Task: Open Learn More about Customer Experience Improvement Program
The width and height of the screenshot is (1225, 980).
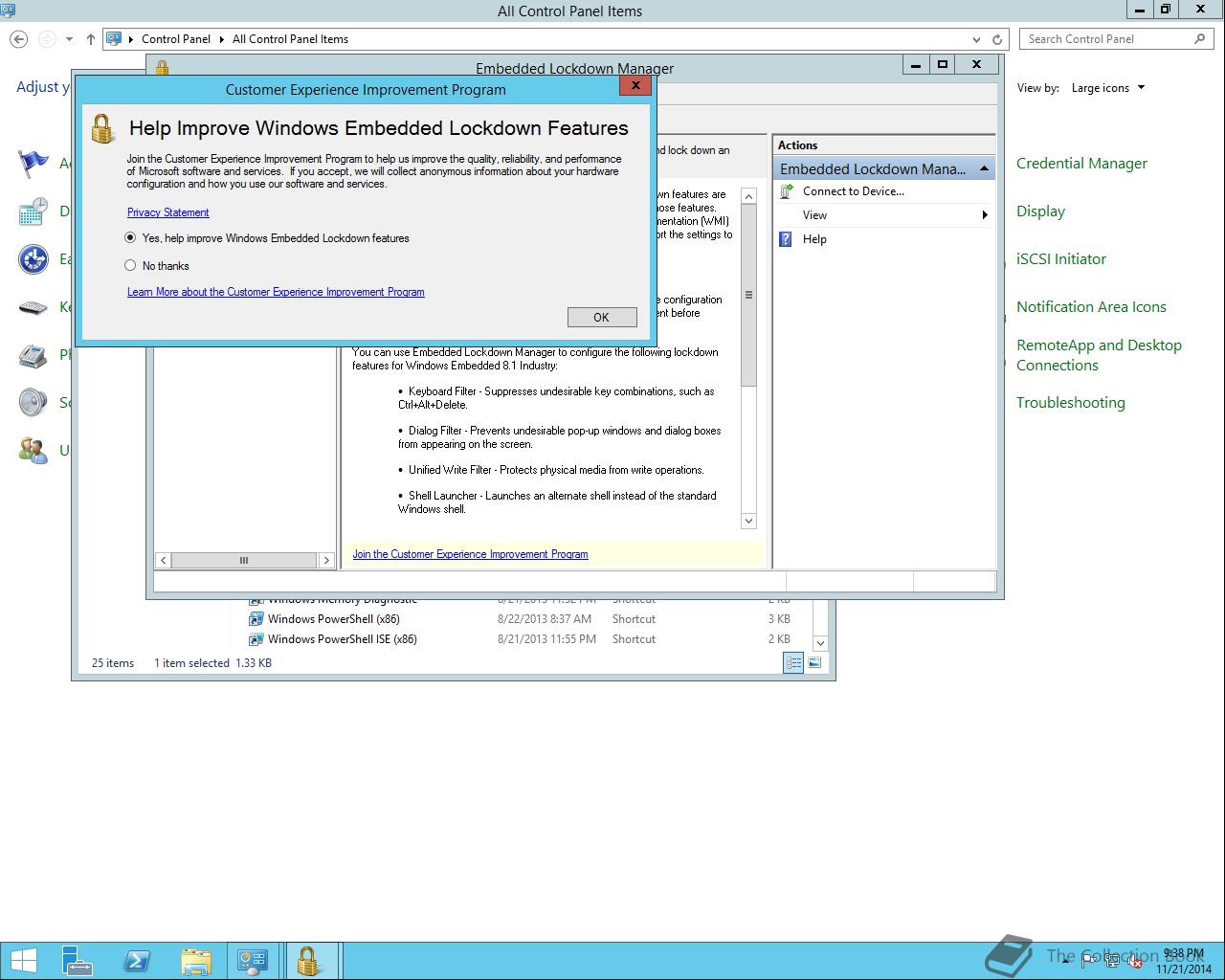Action: pos(276,292)
